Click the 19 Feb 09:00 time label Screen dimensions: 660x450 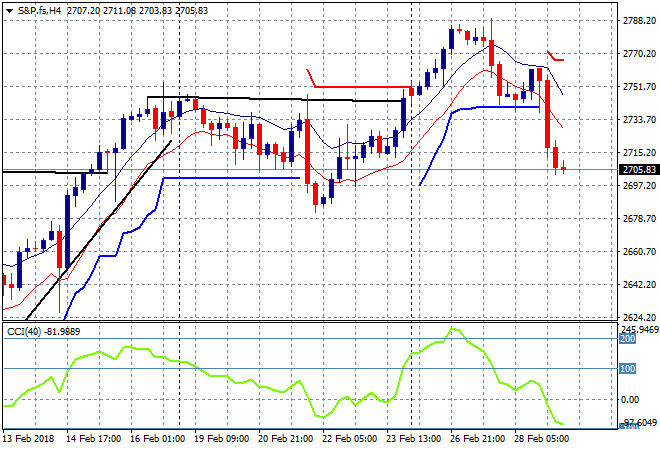click(221, 439)
